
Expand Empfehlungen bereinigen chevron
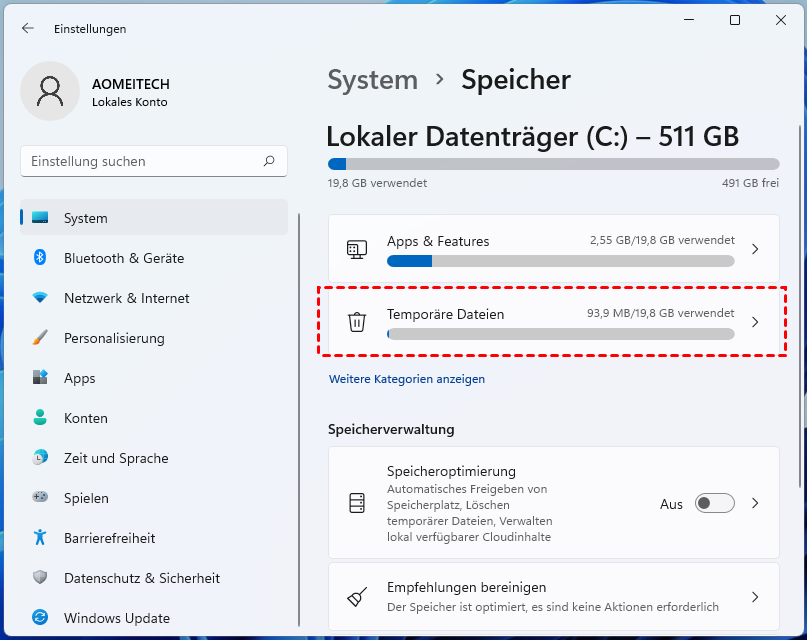pyautogui.click(x=755, y=597)
